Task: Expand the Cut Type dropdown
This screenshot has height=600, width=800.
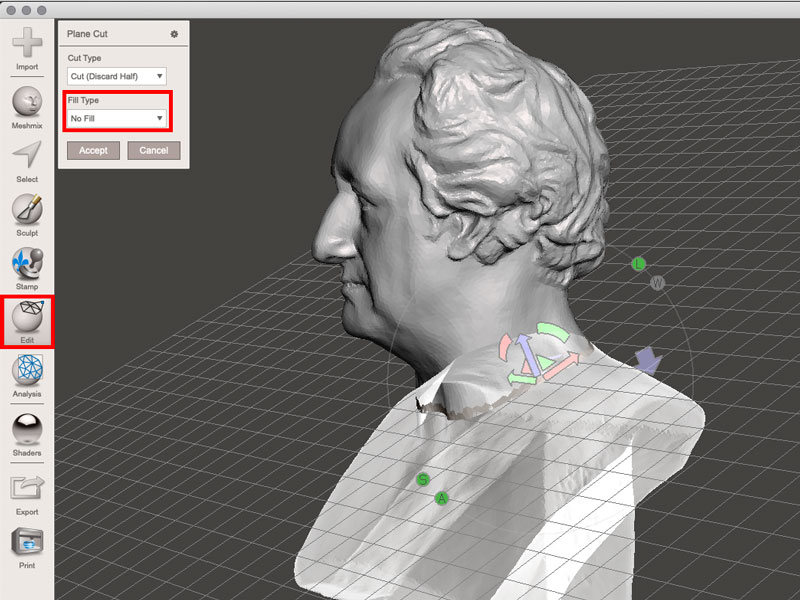Action: click(x=116, y=76)
